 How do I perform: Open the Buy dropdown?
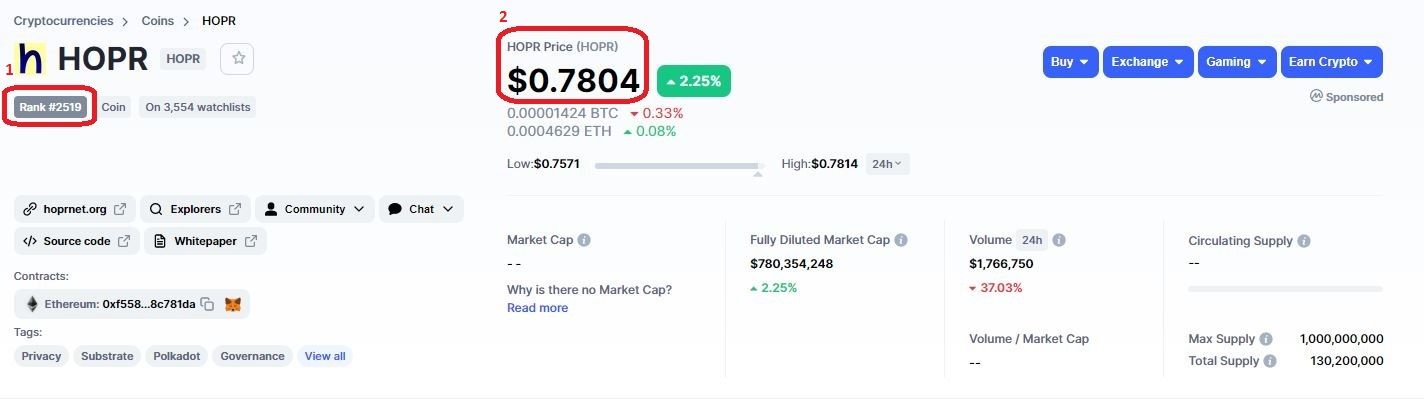click(1070, 62)
